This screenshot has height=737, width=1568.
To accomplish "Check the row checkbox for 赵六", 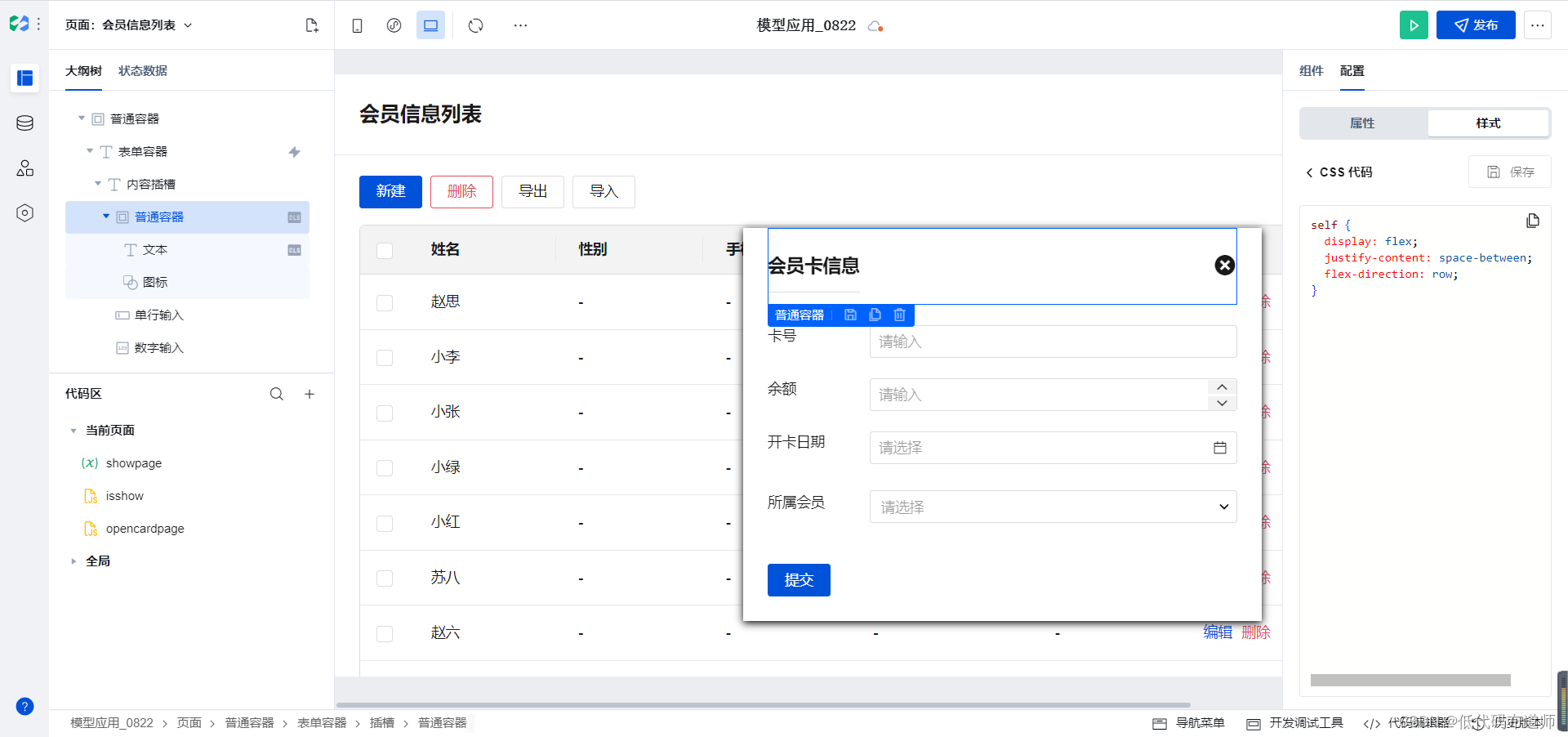I will pyautogui.click(x=385, y=634).
